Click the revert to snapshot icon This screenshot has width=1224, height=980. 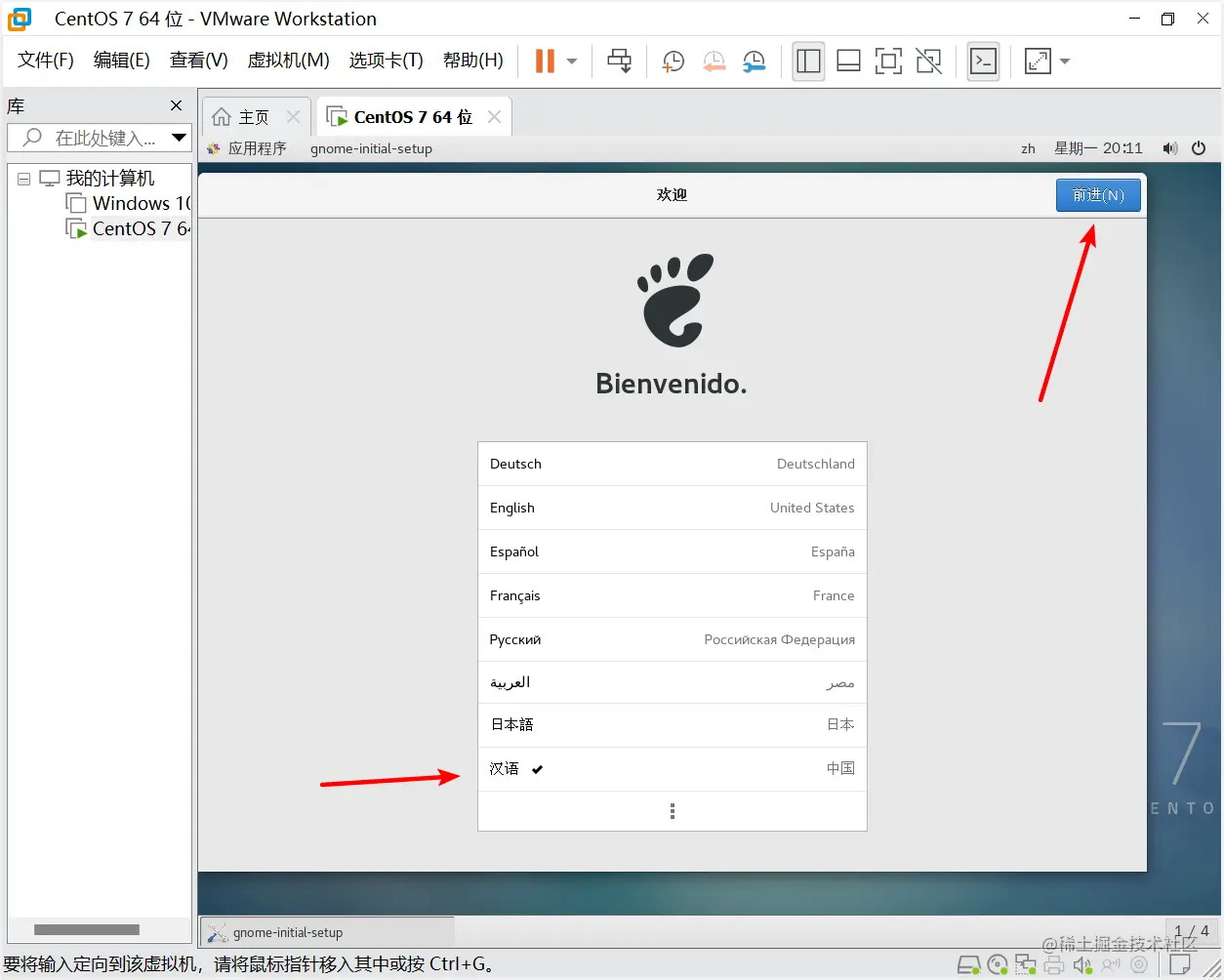[714, 61]
